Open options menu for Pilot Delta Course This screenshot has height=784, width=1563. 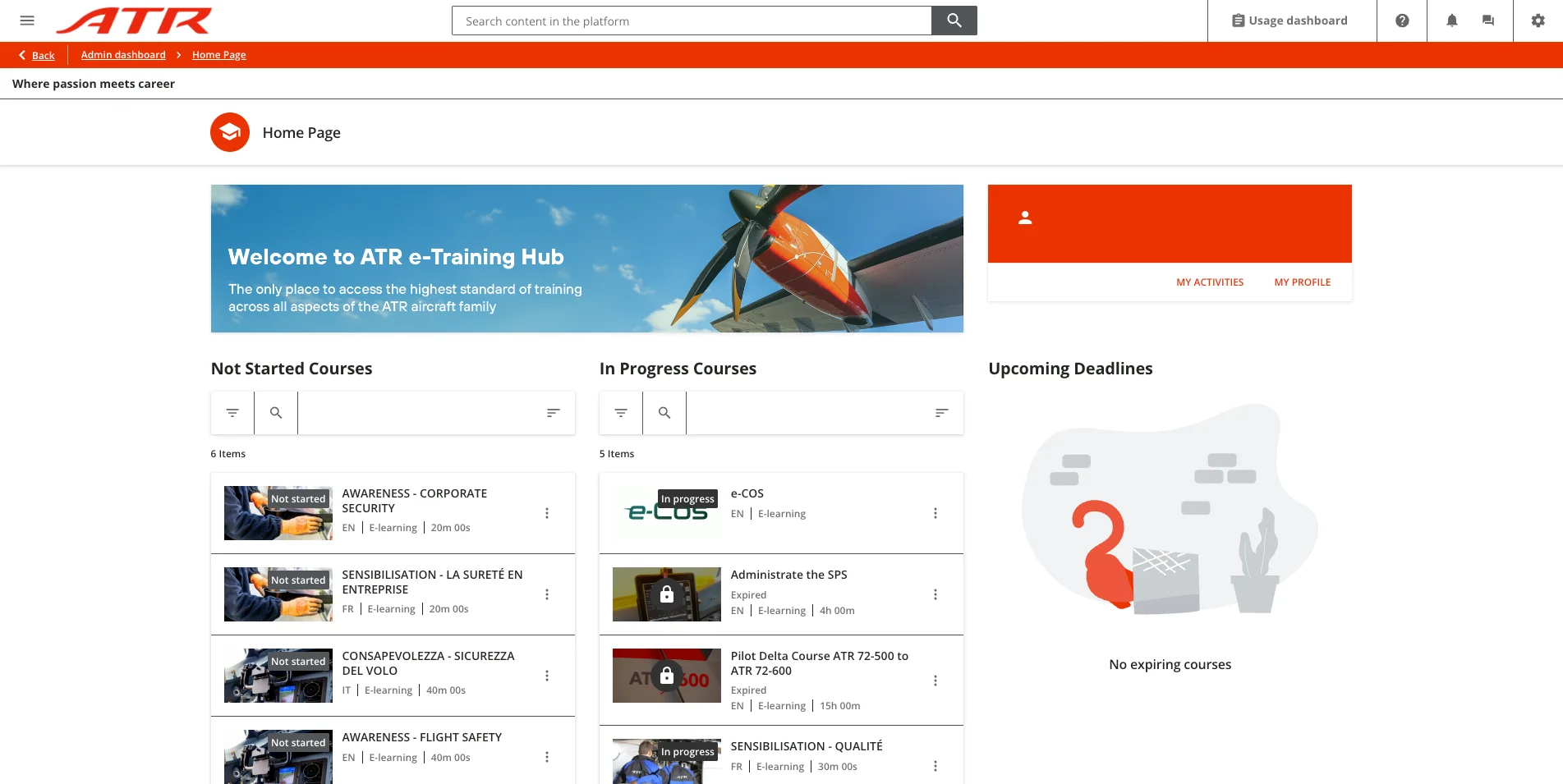point(936,681)
